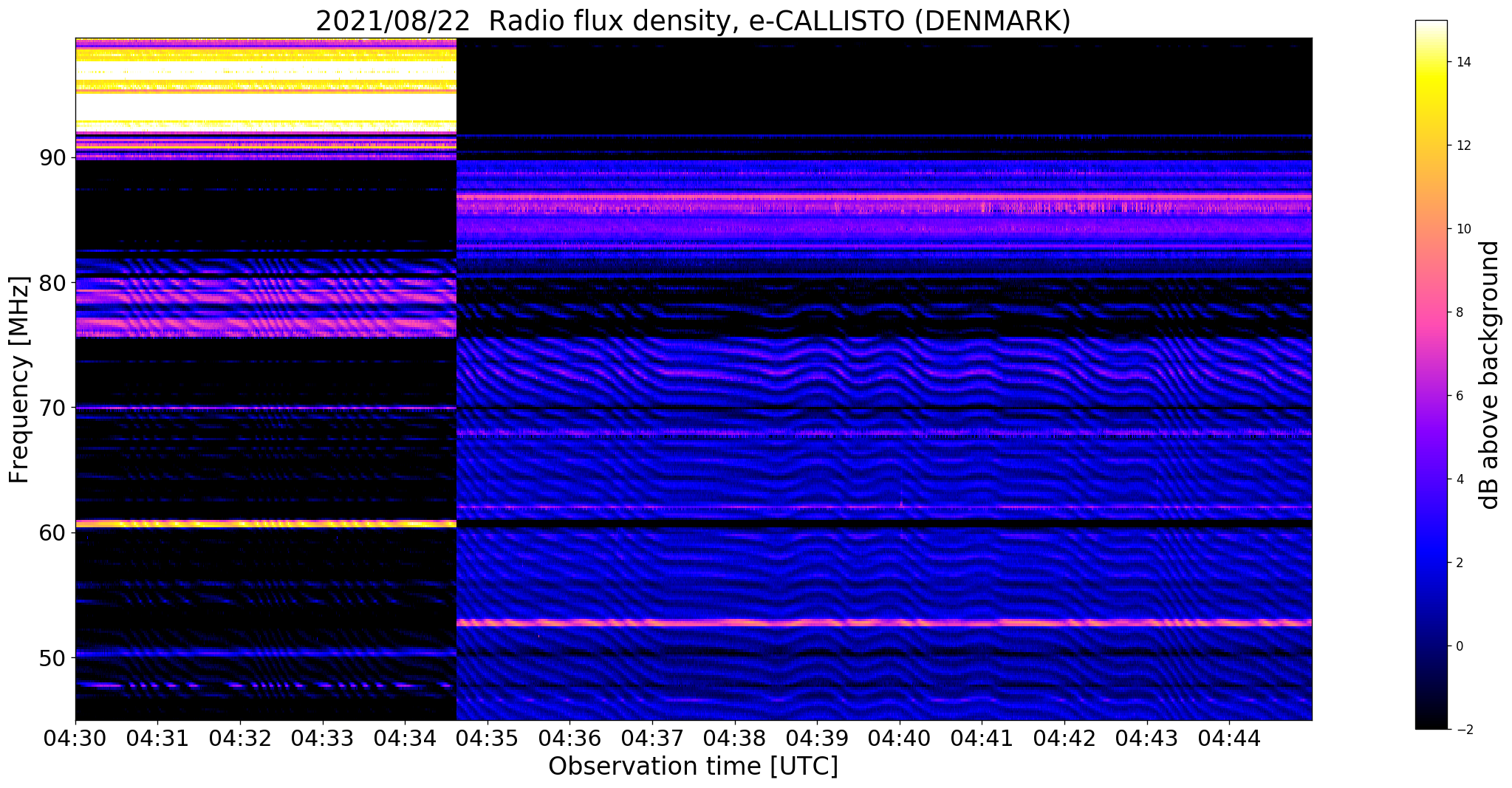The height and width of the screenshot is (788, 1512).
Task: Click the colorbar tick label 0
Action: point(1459,646)
